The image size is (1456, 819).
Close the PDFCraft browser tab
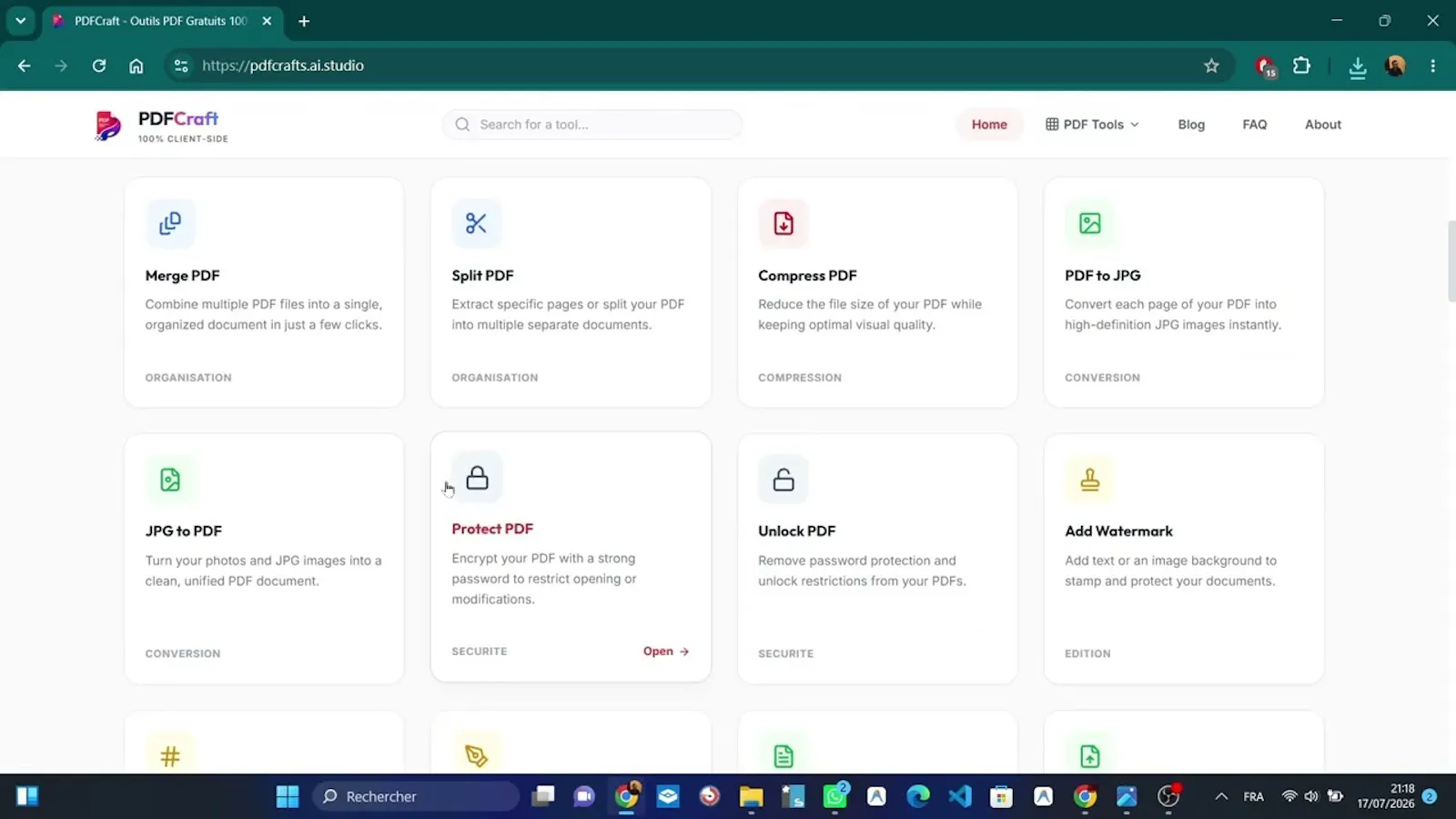coord(267,21)
